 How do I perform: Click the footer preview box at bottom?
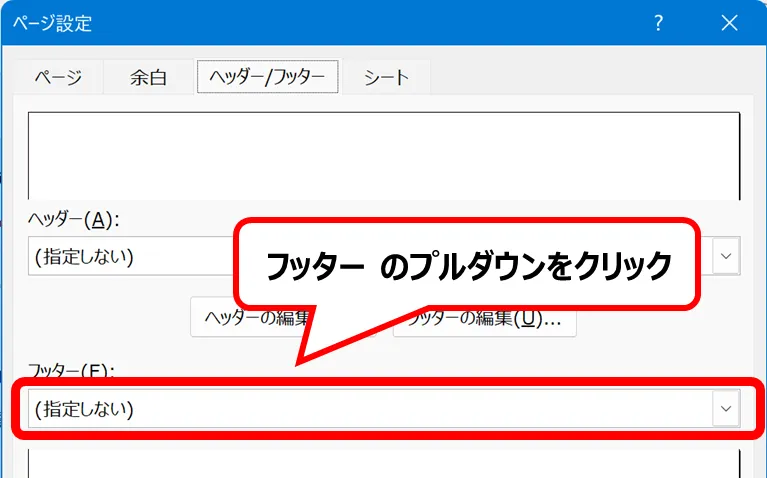pos(384,464)
